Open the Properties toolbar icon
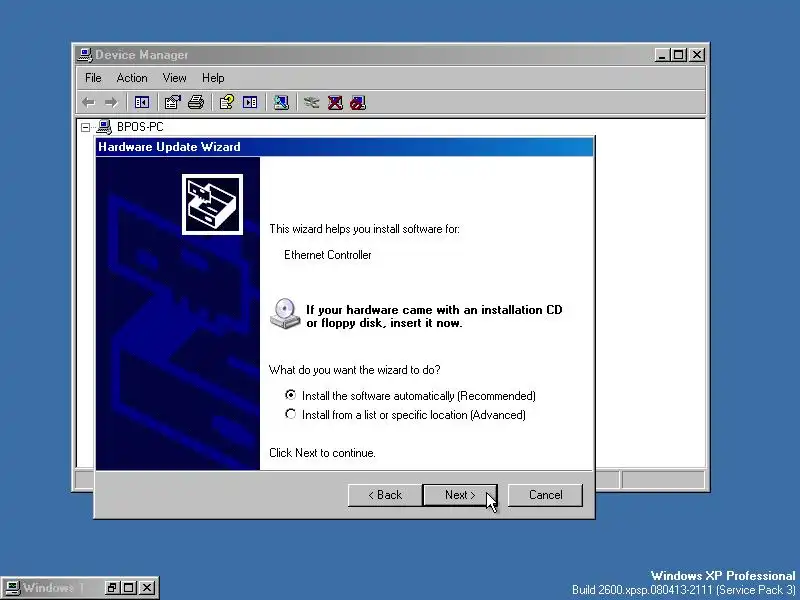The width and height of the screenshot is (800, 600). pos(173,103)
